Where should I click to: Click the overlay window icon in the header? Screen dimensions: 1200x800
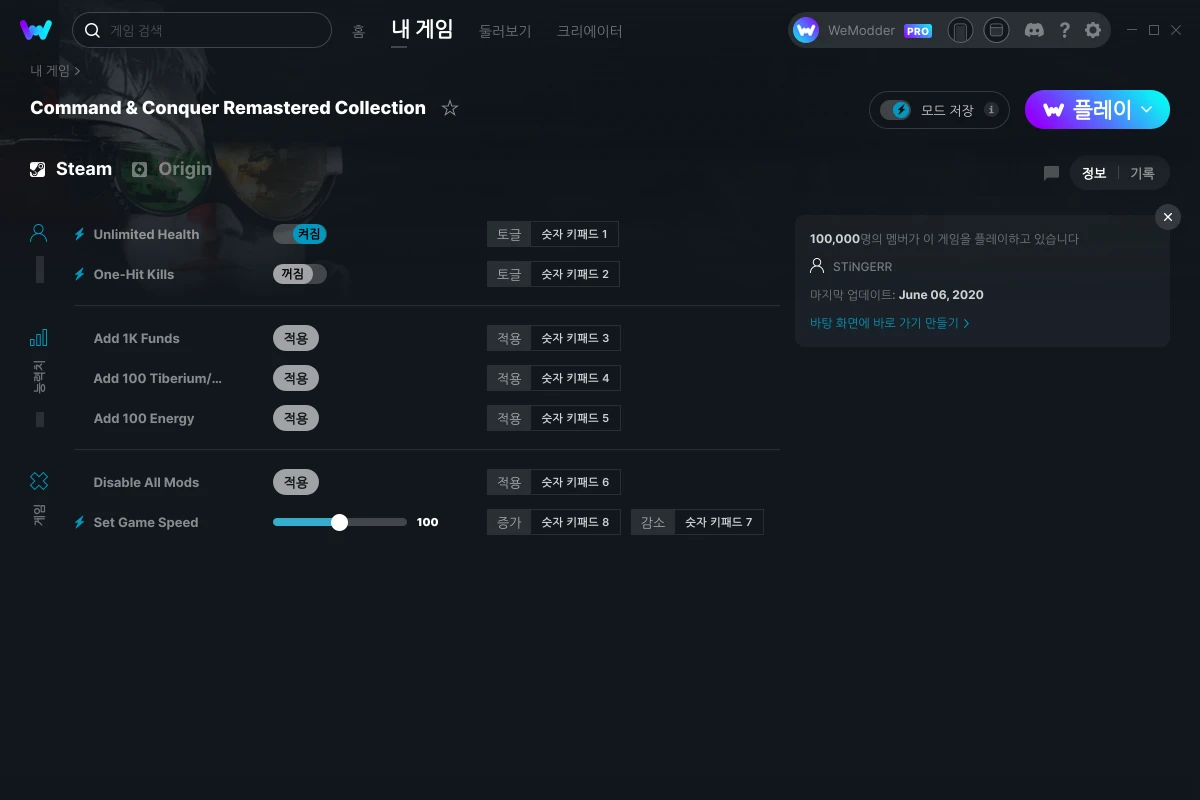(996, 30)
